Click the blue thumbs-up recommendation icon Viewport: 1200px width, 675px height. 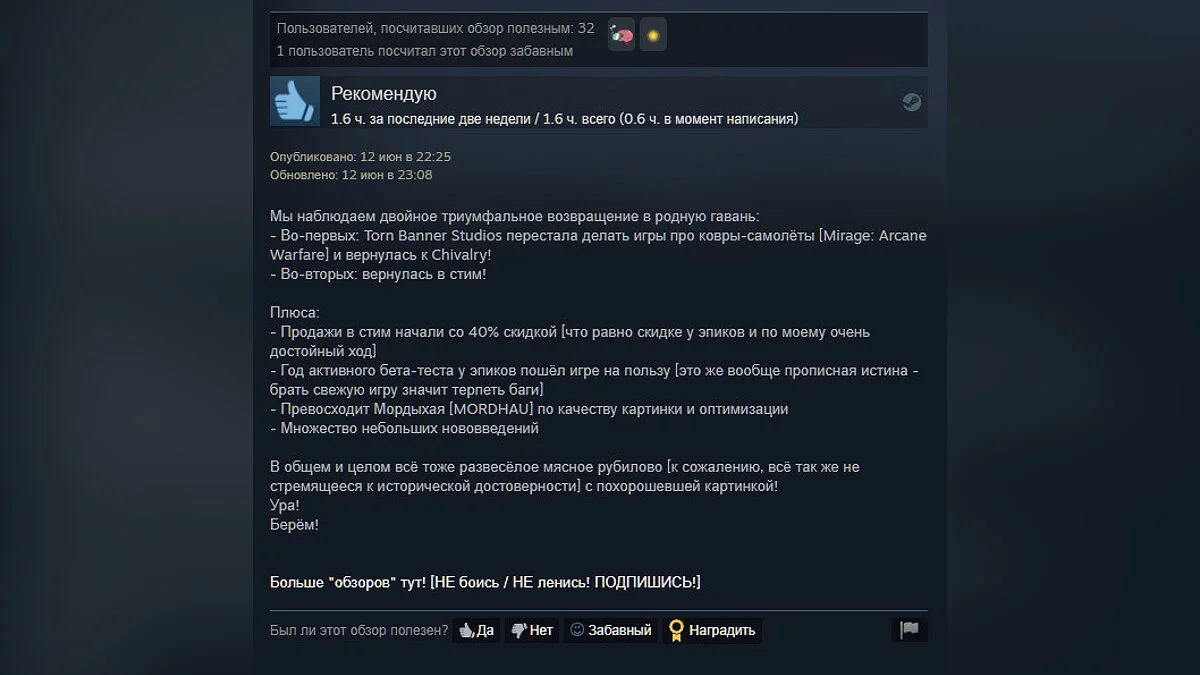(x=295, y=101)
